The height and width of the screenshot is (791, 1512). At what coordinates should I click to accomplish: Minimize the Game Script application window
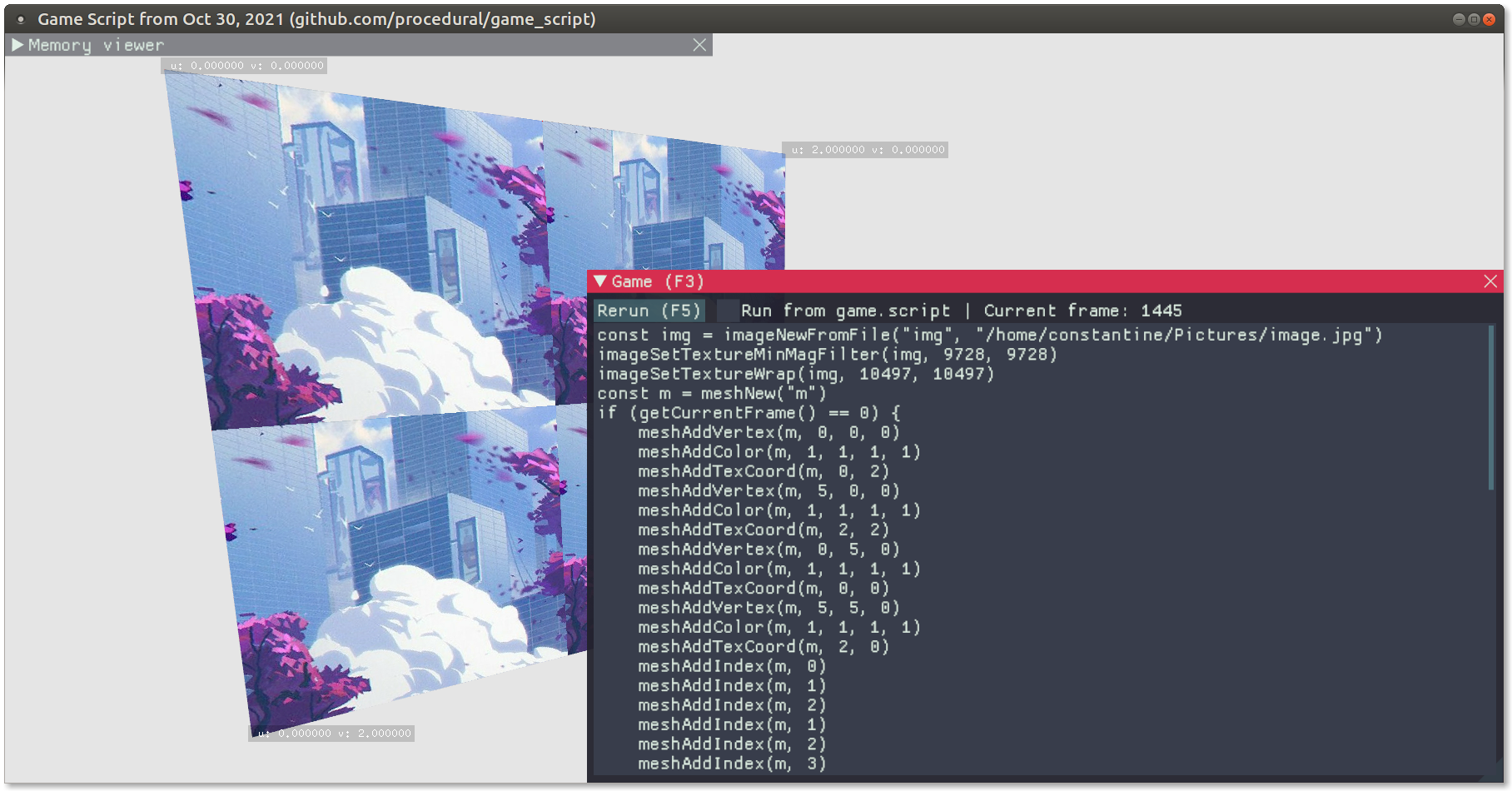(1459, 19)
